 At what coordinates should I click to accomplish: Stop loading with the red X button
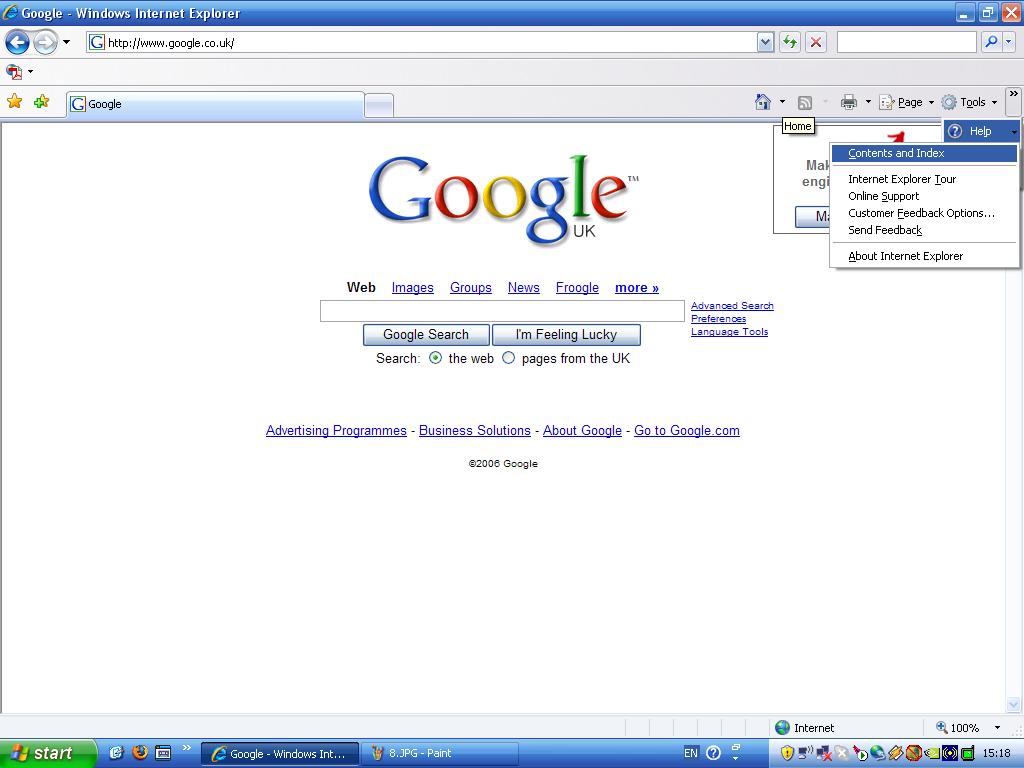pos(816,43)
